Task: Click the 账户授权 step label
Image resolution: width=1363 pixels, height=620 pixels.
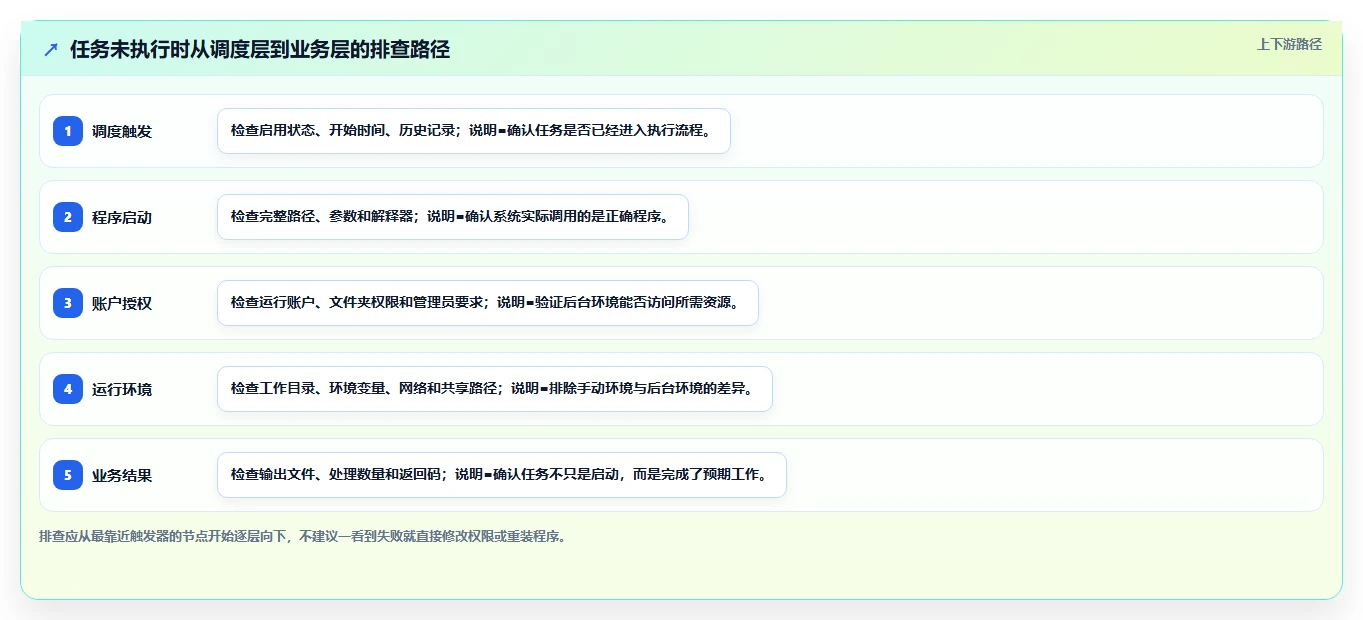Action: point(122,303)
